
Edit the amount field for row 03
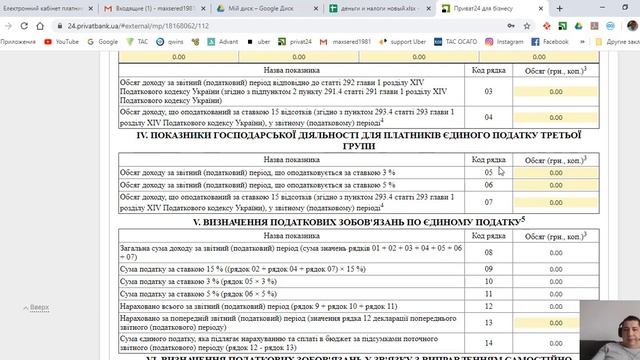point(556,92)
